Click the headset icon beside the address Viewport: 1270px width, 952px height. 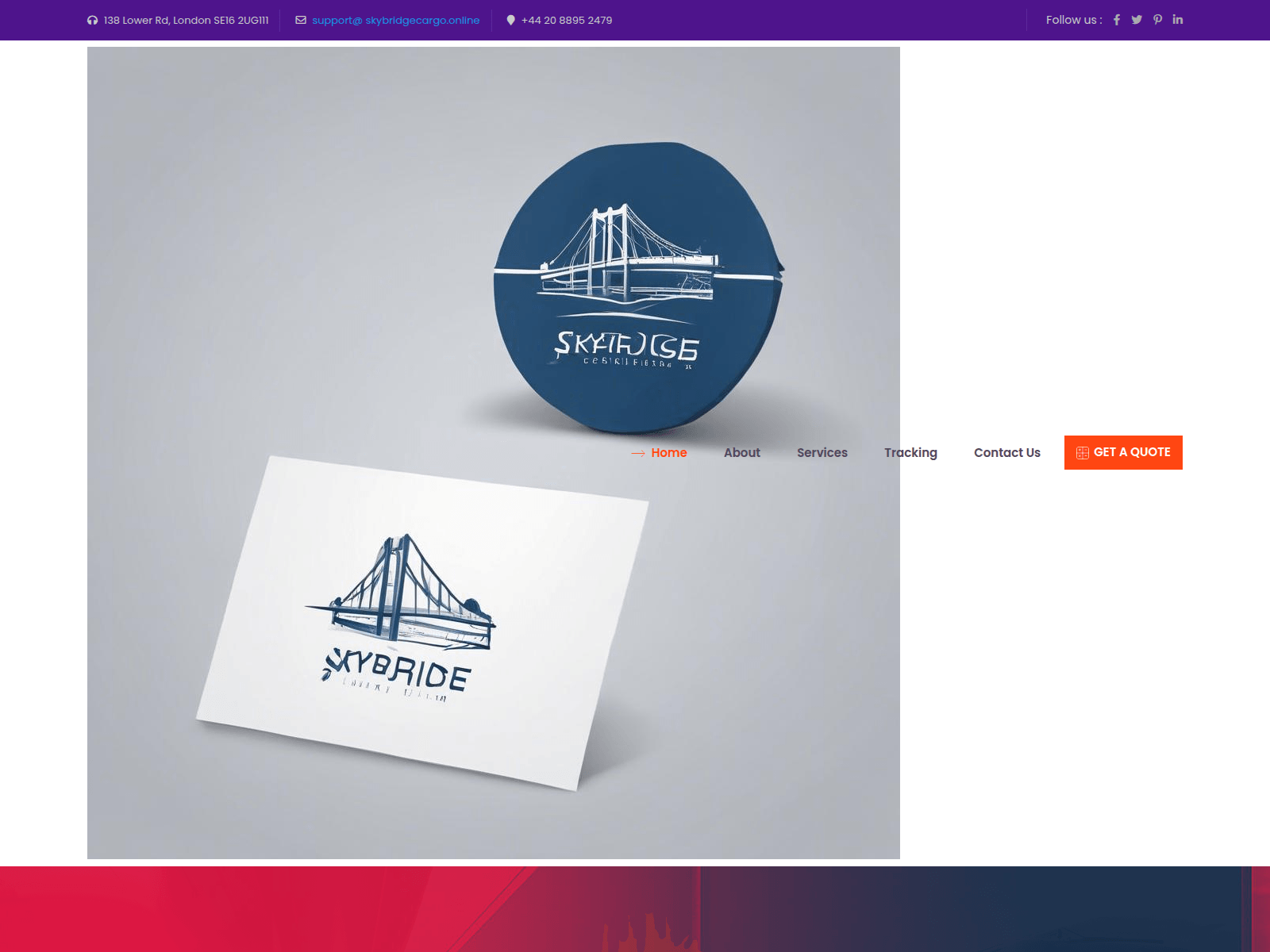click(93, 21)
